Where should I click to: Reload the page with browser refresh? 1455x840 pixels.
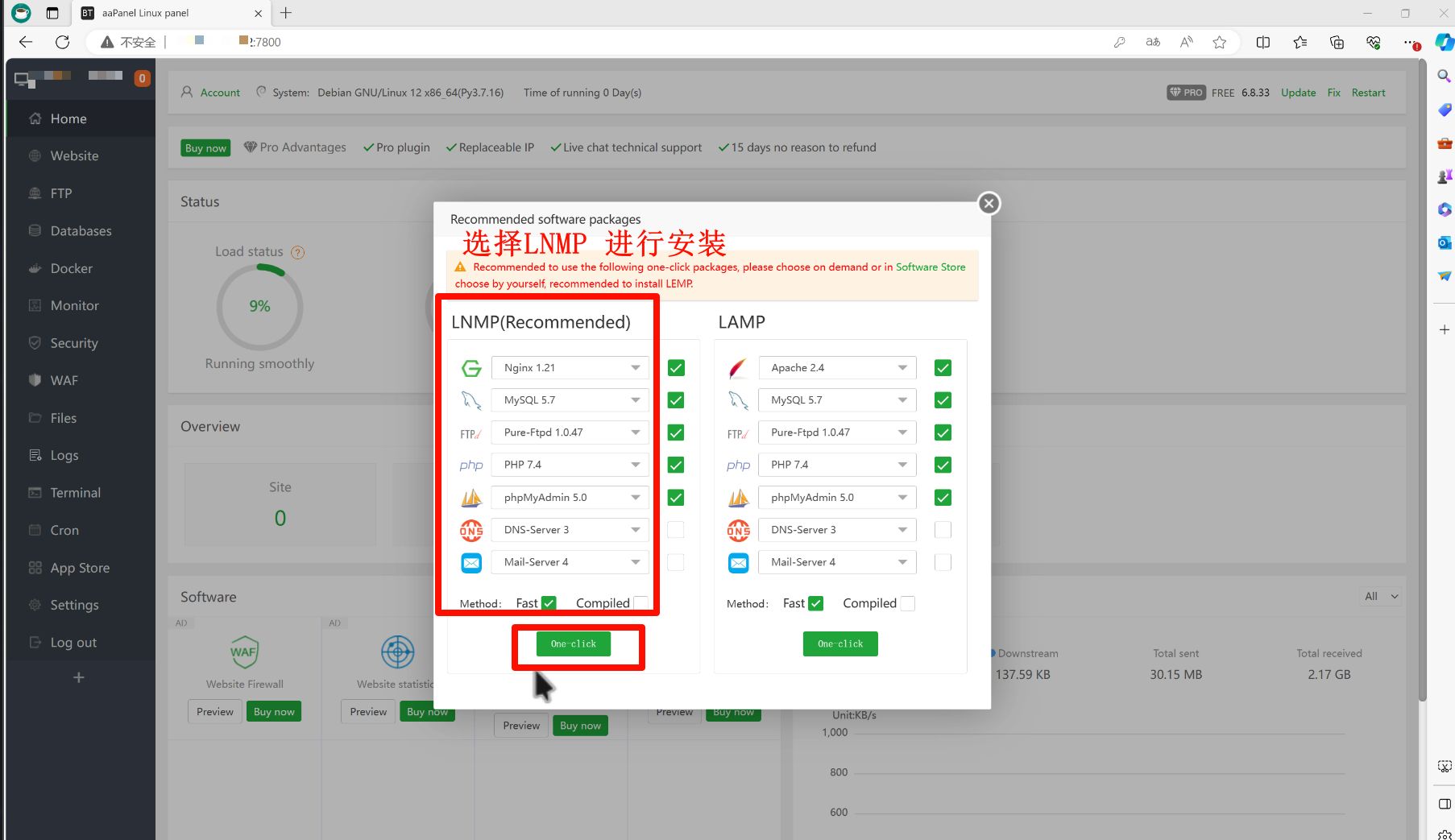coord(62,42)
